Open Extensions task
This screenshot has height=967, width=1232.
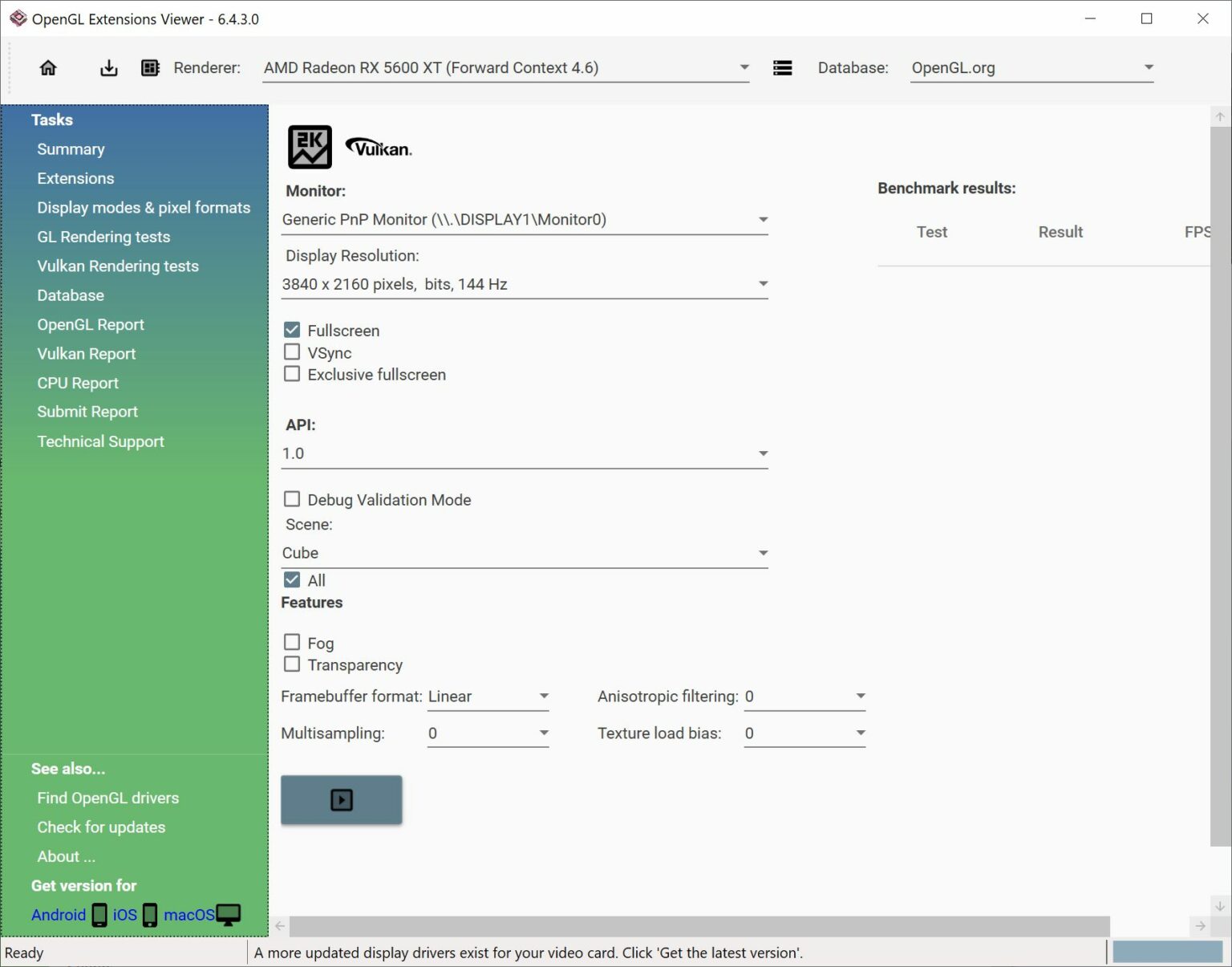(x=75, y=178)
